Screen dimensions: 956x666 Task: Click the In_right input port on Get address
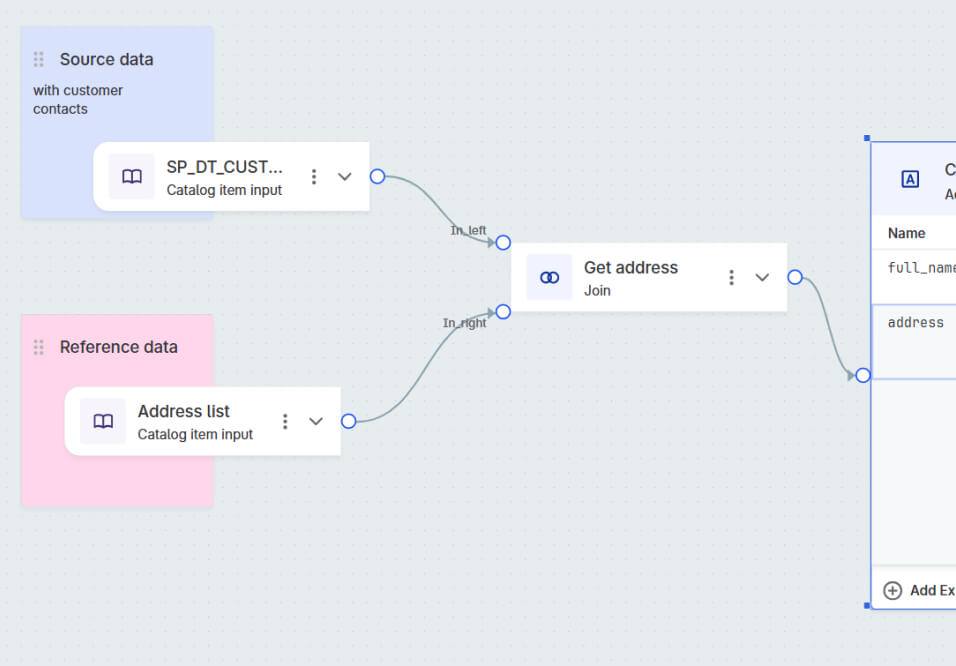point(503,311)
